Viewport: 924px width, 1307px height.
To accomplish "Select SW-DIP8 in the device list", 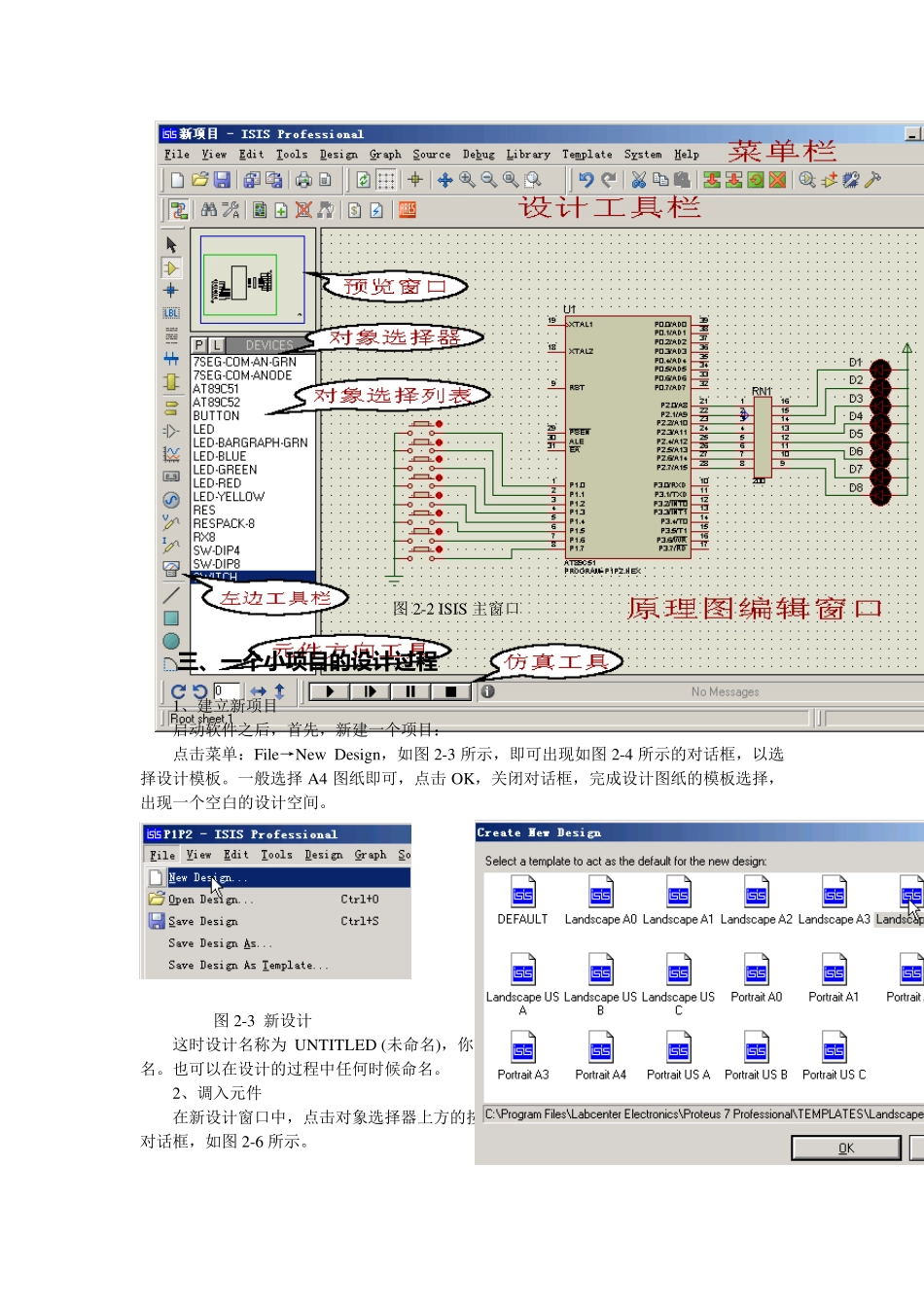I will pyautogui.click(x=216, y=564).
